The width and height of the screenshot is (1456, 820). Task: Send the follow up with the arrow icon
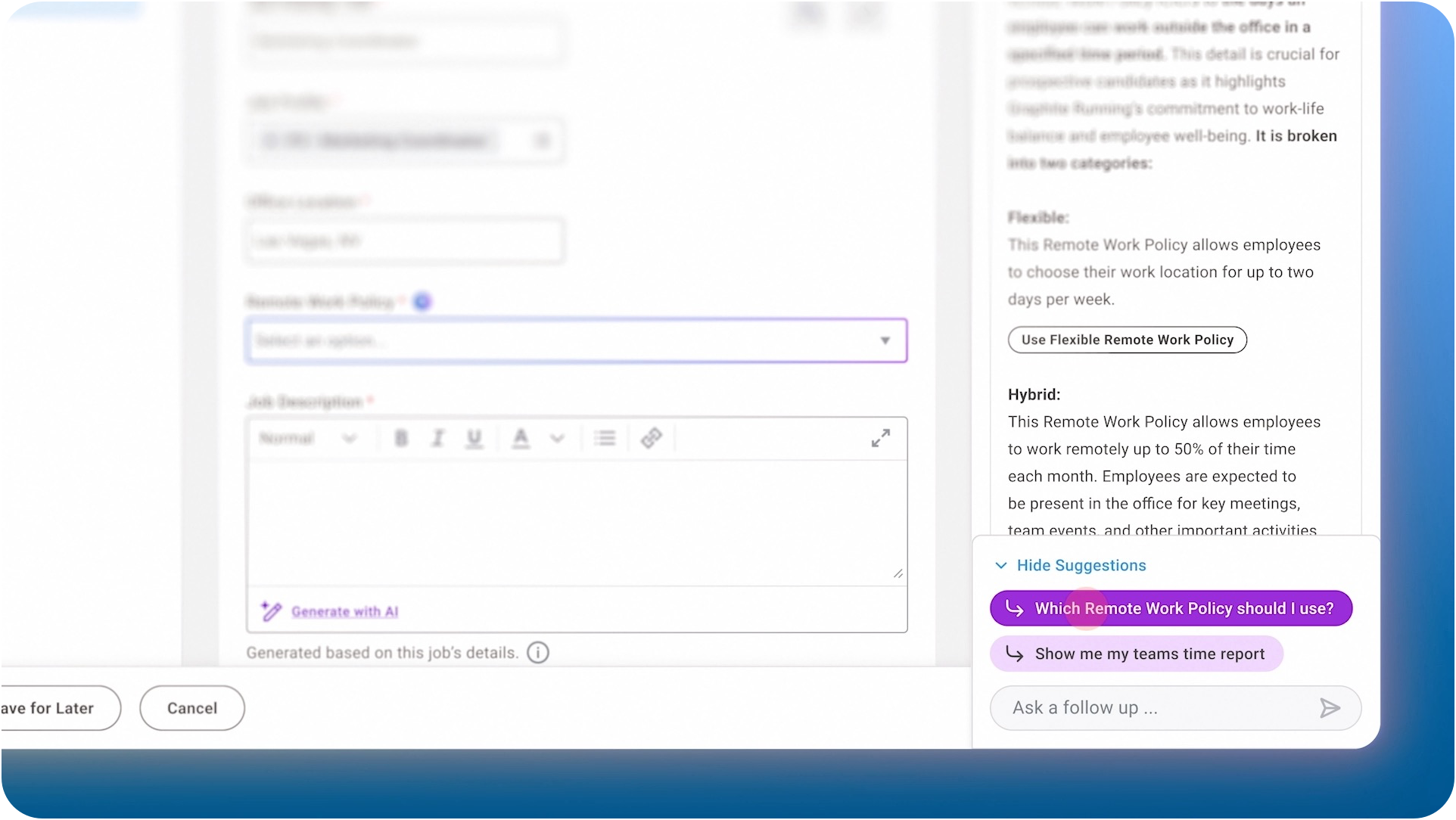click(x=1330, y=708)
